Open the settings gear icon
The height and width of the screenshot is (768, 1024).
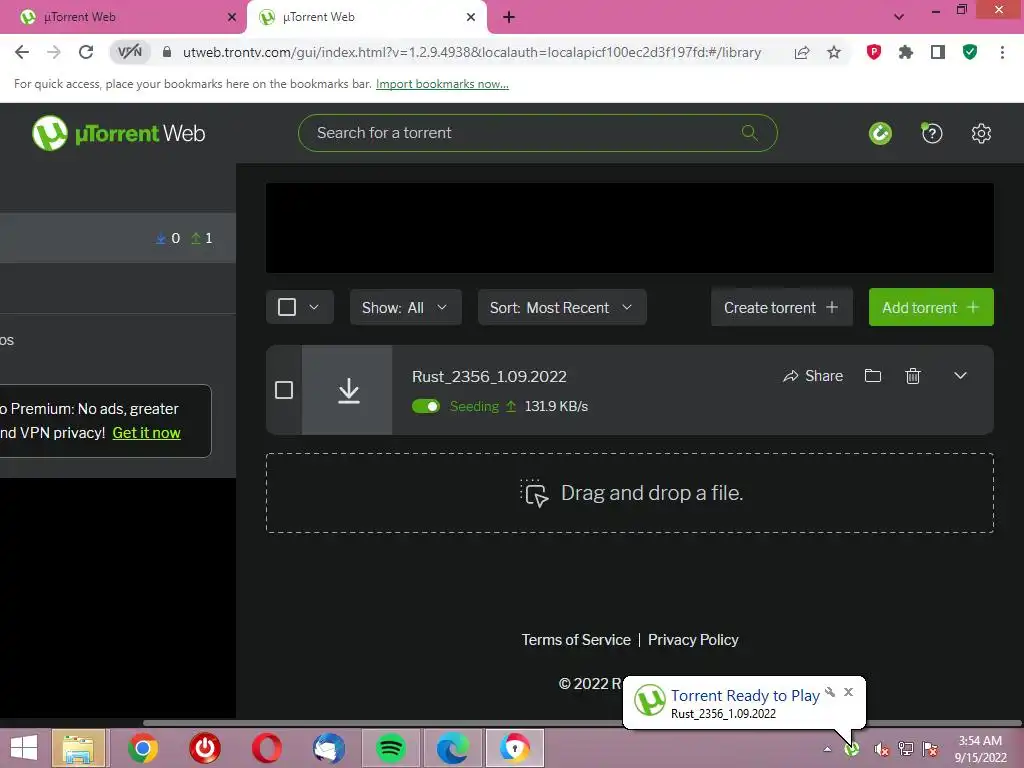(981, 133)
